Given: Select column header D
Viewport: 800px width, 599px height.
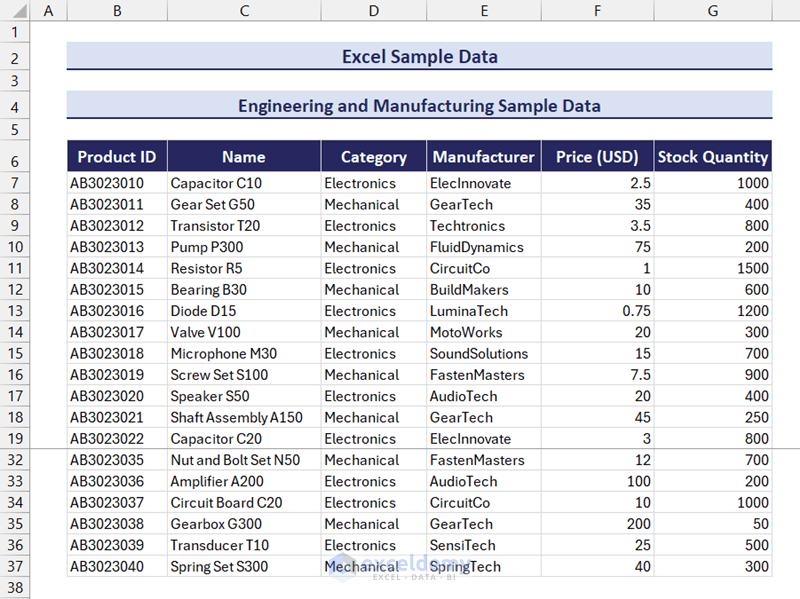Looking at the screenshot, I should (373, 11).
